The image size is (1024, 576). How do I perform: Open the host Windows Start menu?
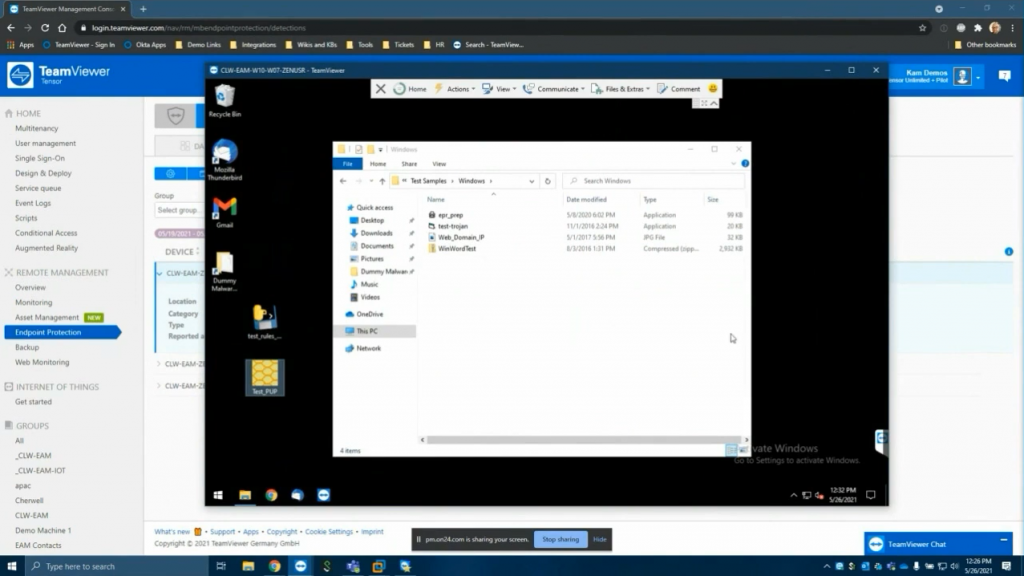11,566
